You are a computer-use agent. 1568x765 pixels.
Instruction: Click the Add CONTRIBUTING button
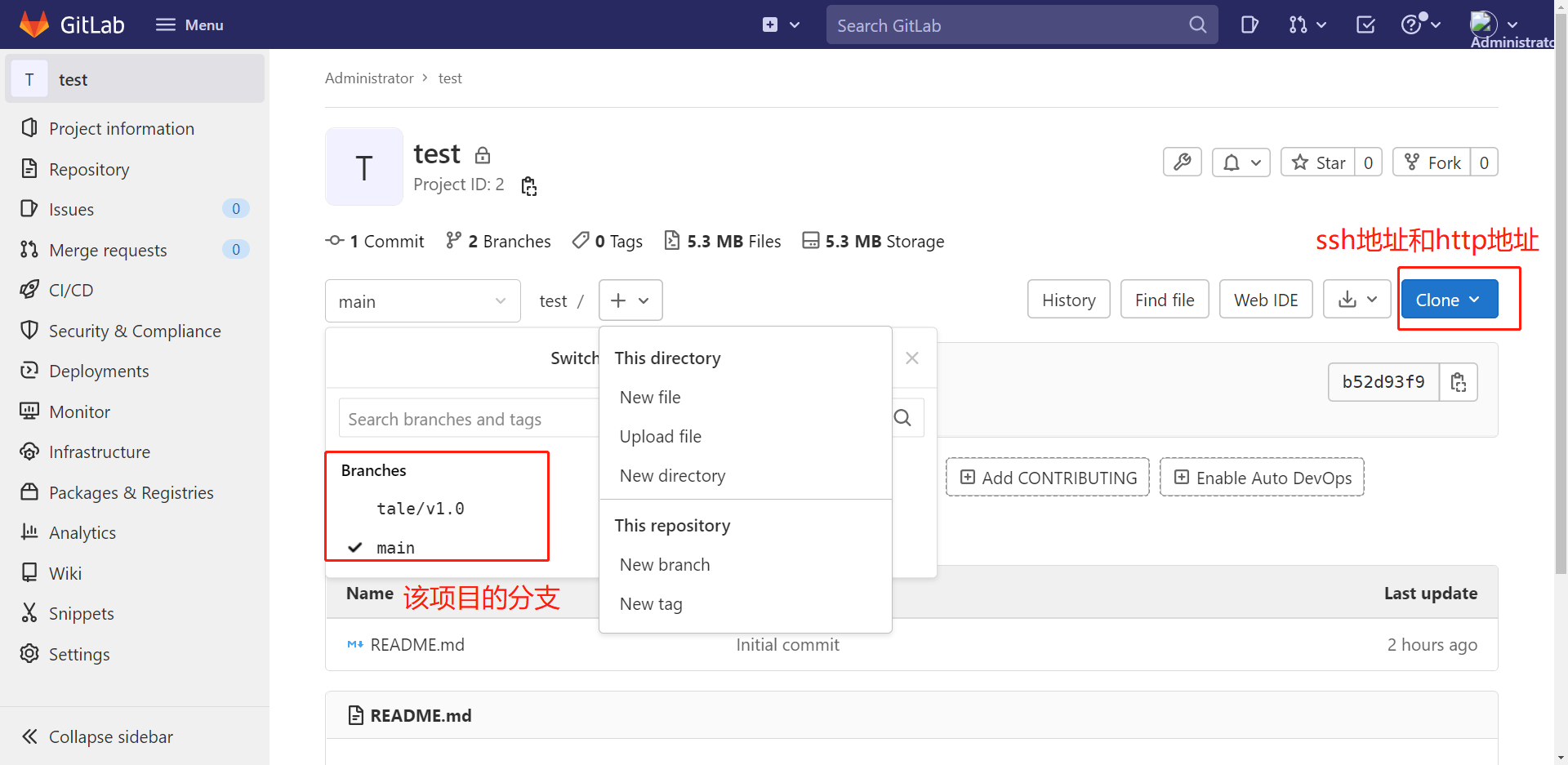coord(1047,477)
